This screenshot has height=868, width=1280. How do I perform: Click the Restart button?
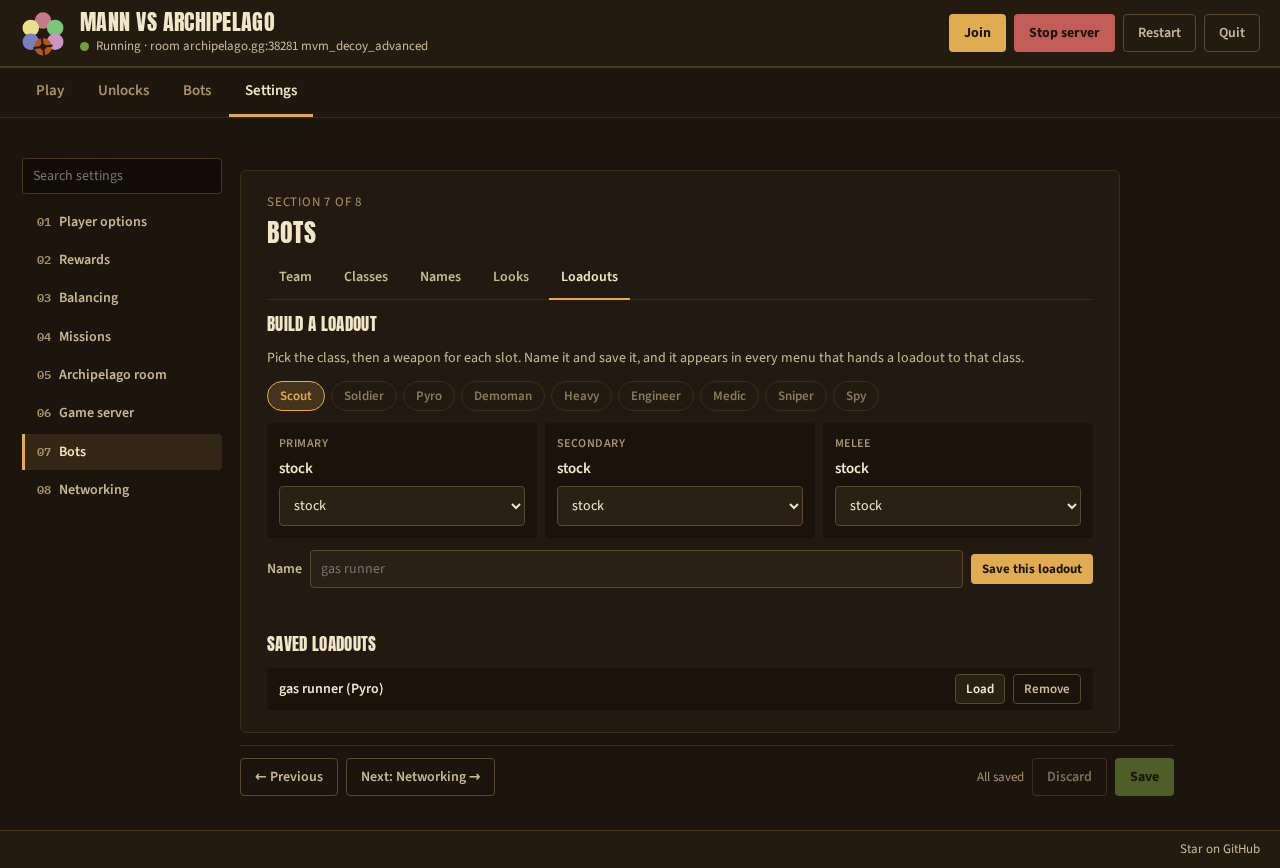pos(1159,33)
